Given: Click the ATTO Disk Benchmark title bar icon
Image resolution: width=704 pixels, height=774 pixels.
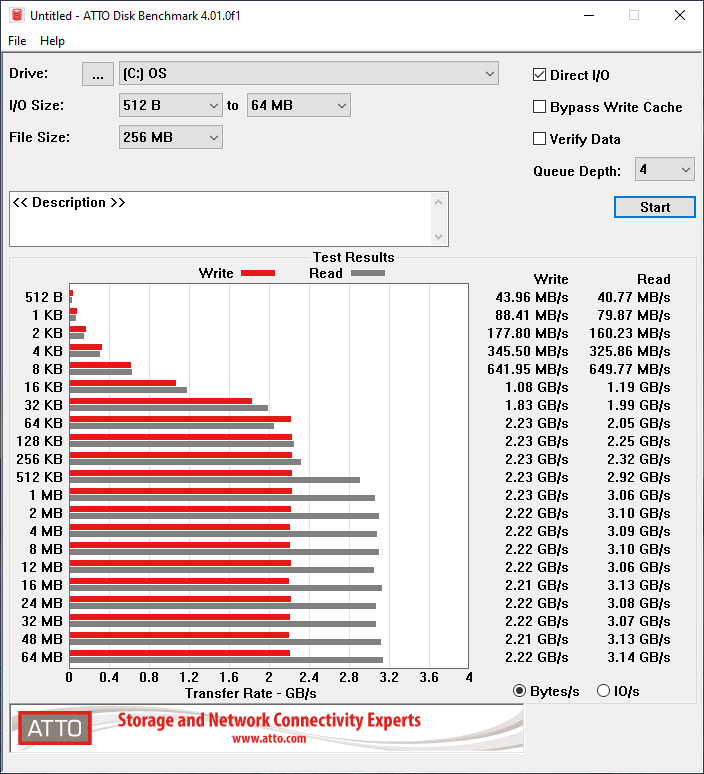Looking at the screenshot, I should 17,15.
